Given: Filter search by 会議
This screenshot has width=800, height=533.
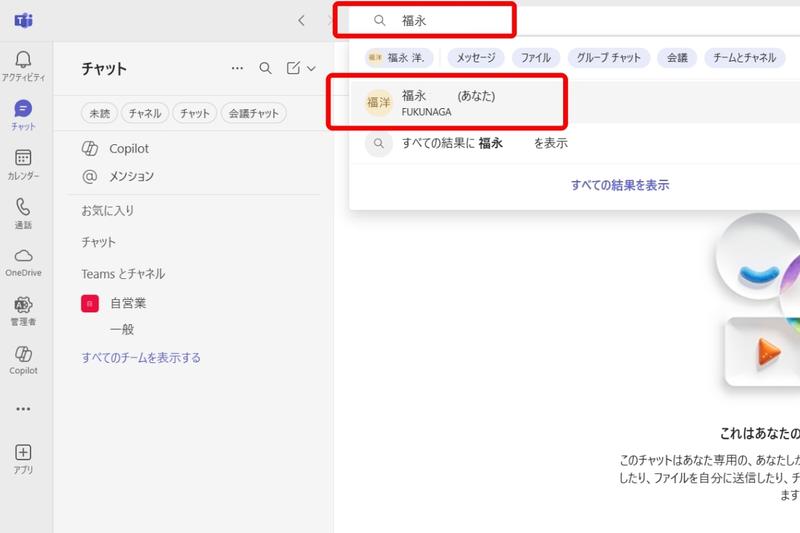Looking at the screenshot, I should click(x=677, y=58).
